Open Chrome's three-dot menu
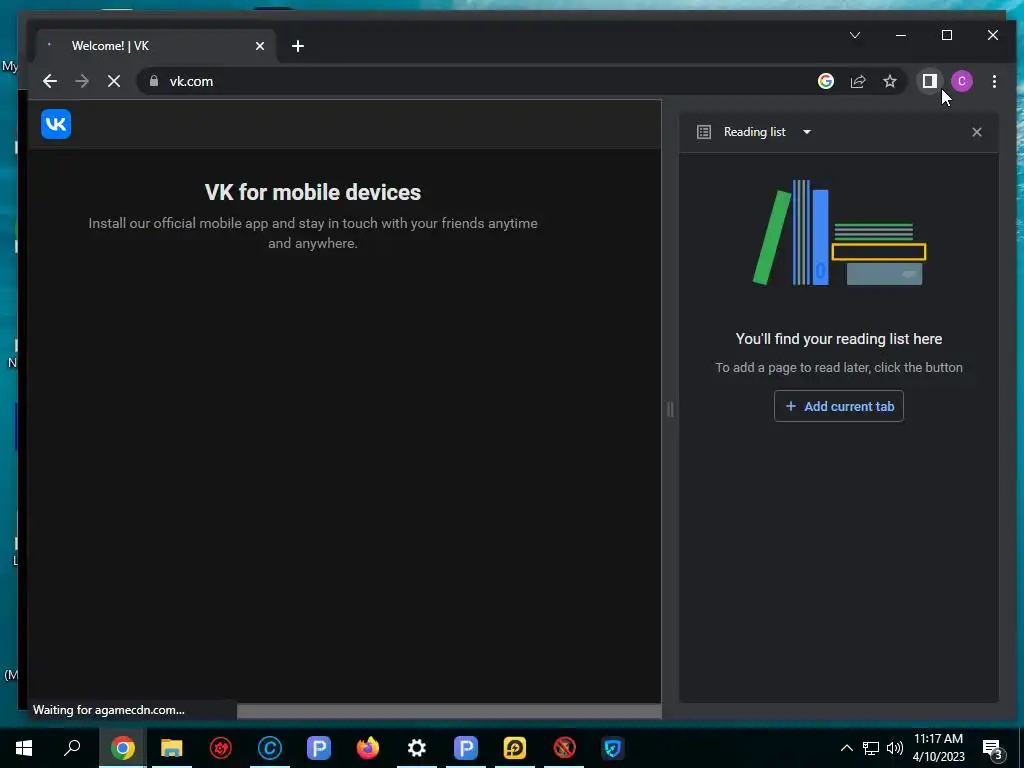Screen dimensions: 1024x768 pyautogui.click(x=994, y=81)
